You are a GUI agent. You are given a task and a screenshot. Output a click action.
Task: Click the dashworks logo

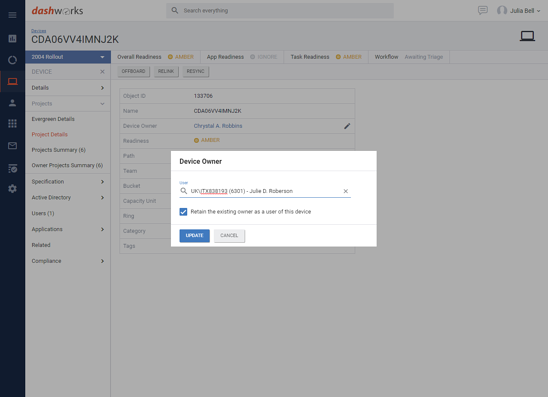[57, 11]
